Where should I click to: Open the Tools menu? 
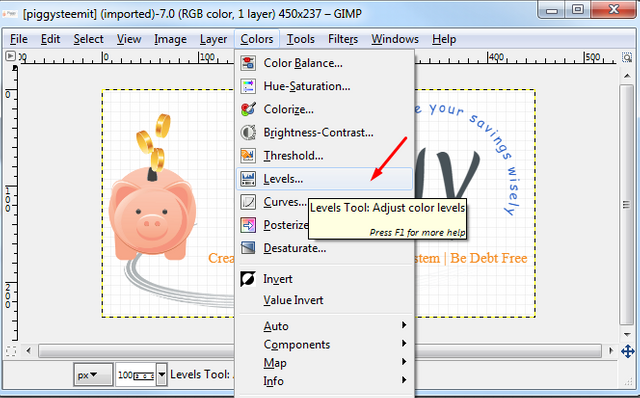coord(300,39)
